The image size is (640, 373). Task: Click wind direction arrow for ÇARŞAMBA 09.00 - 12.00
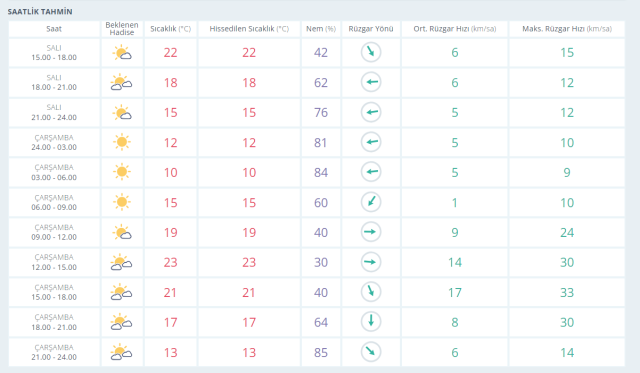(x=371, y=232)
